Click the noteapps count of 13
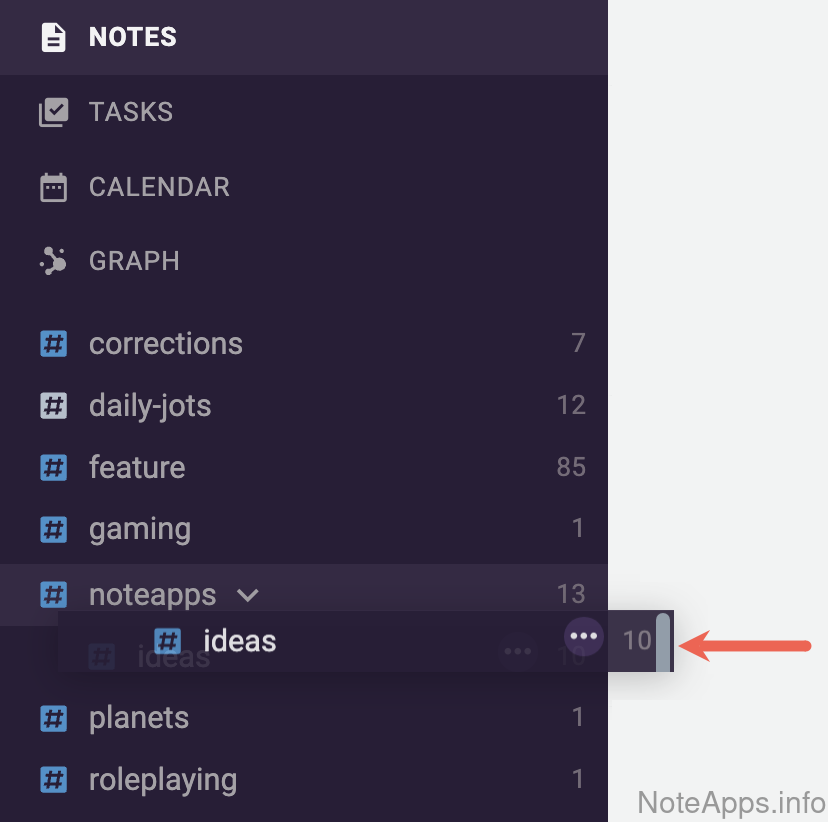828x822 pixels. [x=570, y=594]
